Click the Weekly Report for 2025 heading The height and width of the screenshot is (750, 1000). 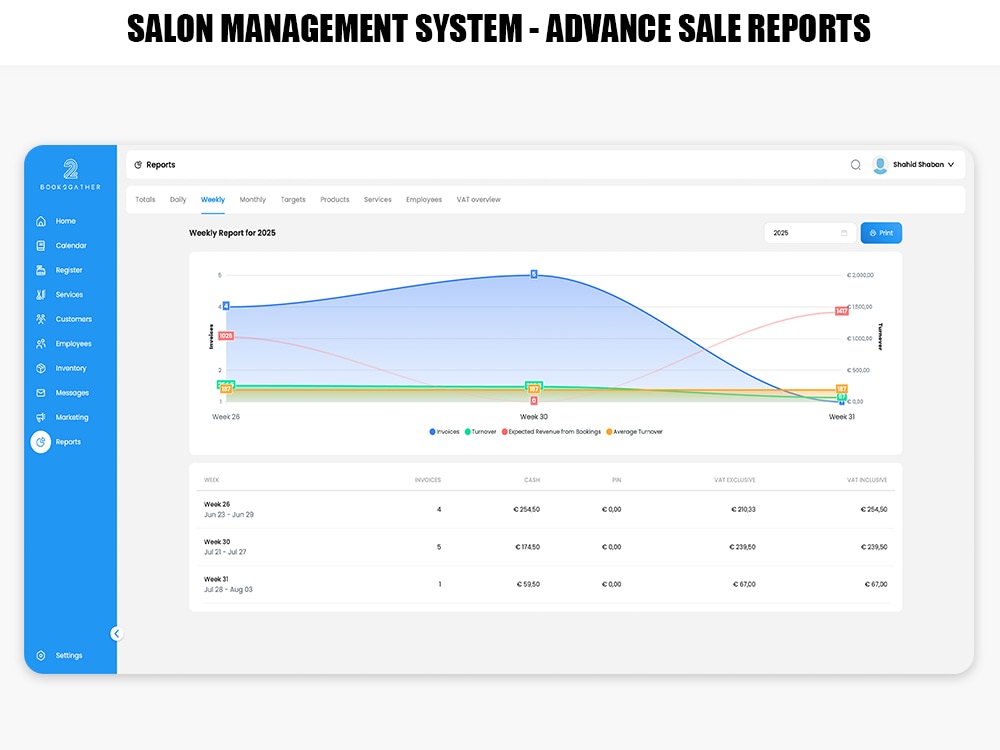(232, 233)
